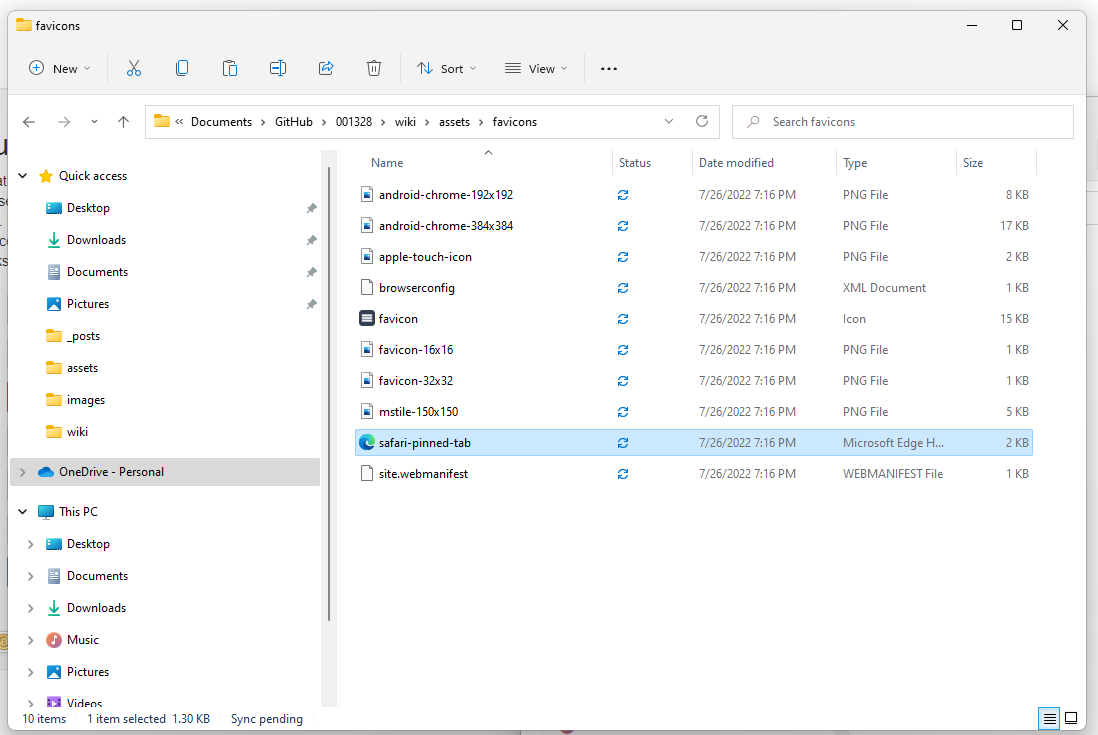Click the Delete trash can icon
This screenshot has width=1098, height=735.
[x=374, y=68]
